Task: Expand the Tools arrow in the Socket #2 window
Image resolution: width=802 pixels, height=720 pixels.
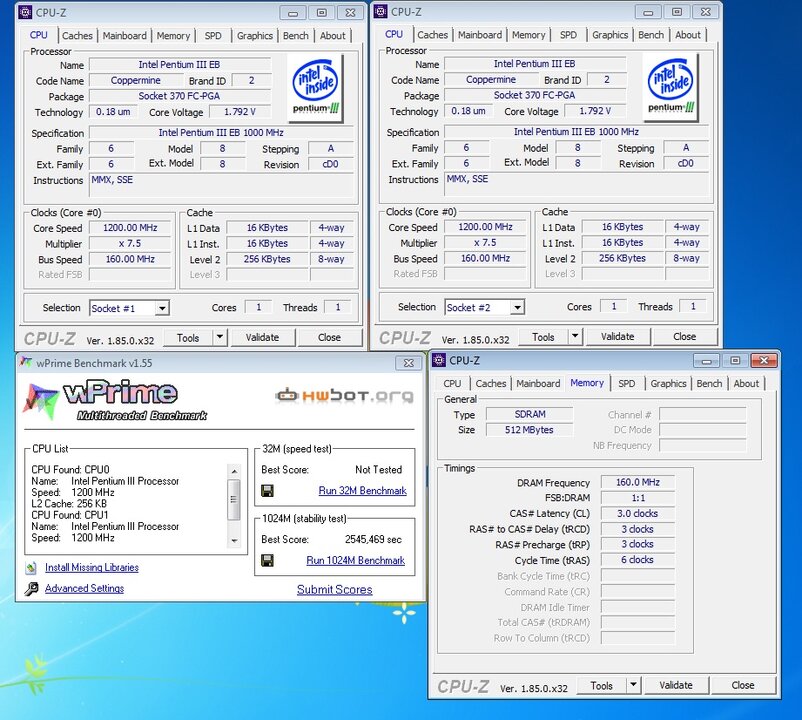Action: coord(575,336)
